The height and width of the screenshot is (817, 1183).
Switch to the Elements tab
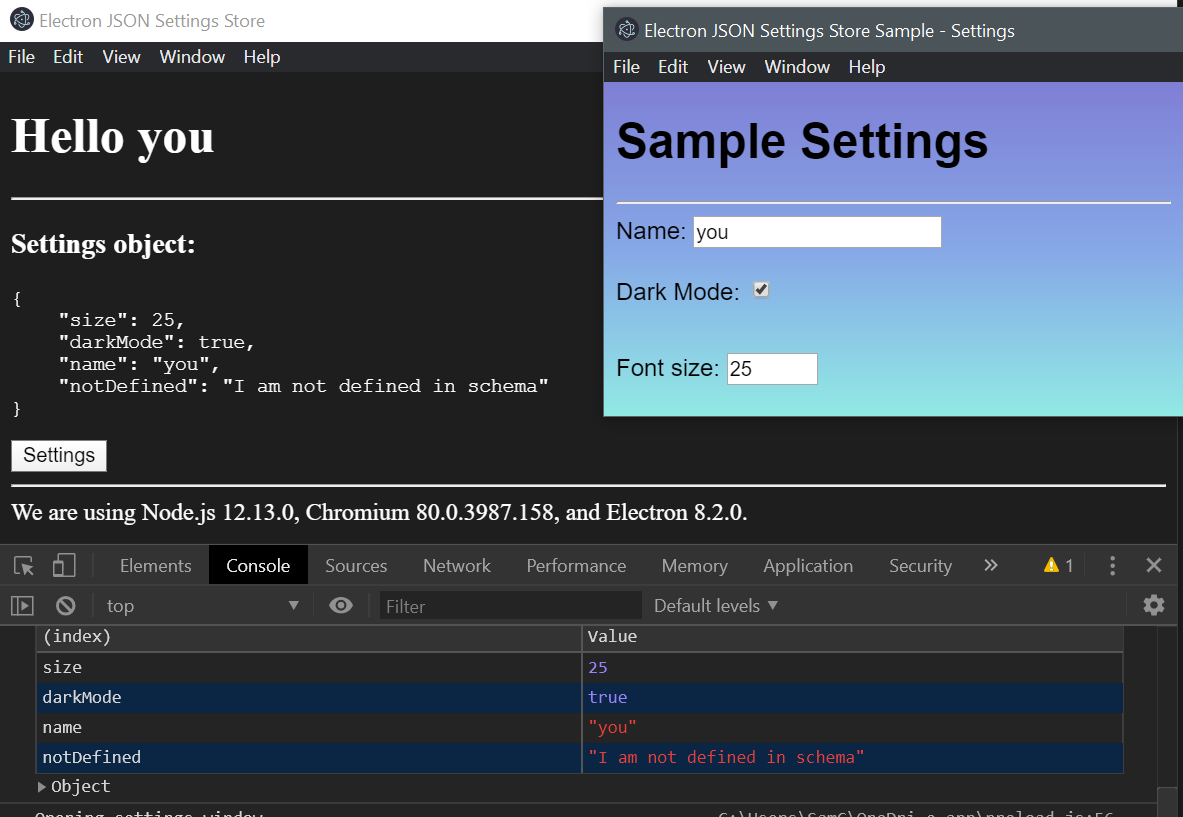coord(155,566)
